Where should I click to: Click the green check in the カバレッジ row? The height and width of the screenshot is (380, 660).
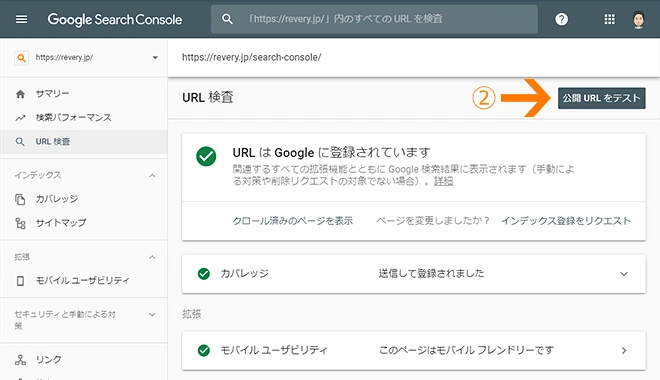click(x=204, y=274)
